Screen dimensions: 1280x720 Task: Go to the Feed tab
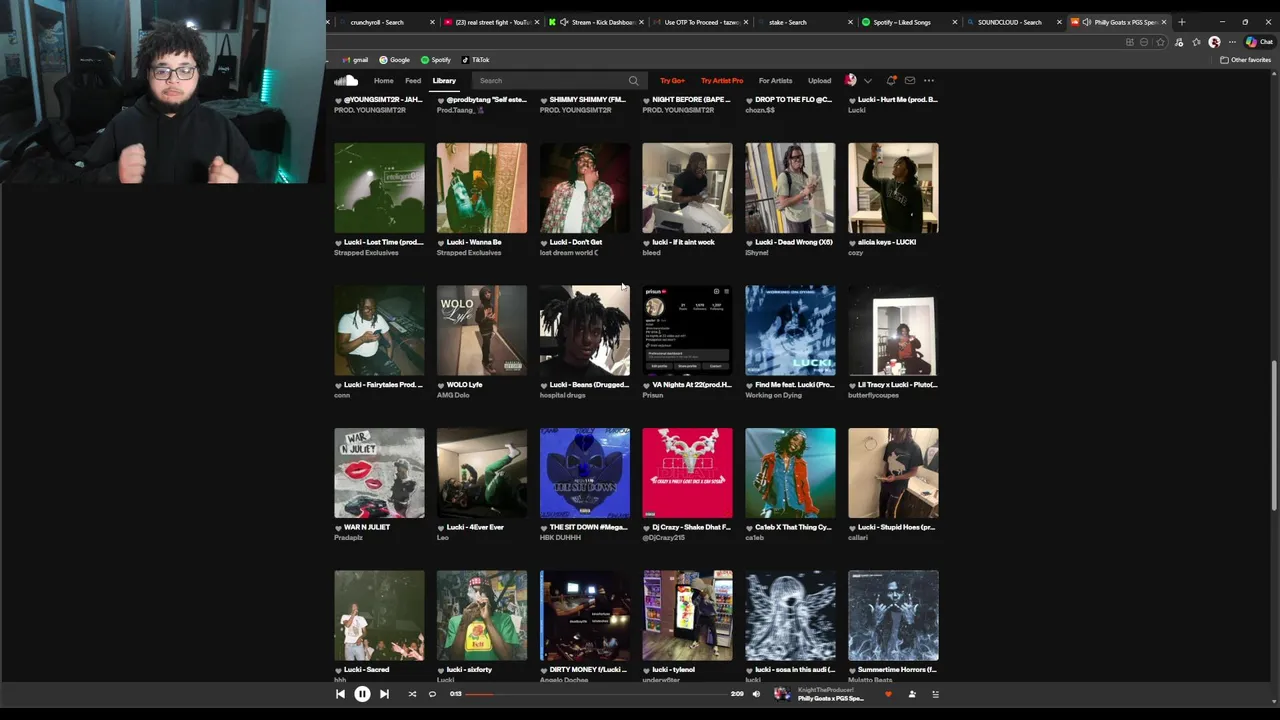click(x=413, y=81)
